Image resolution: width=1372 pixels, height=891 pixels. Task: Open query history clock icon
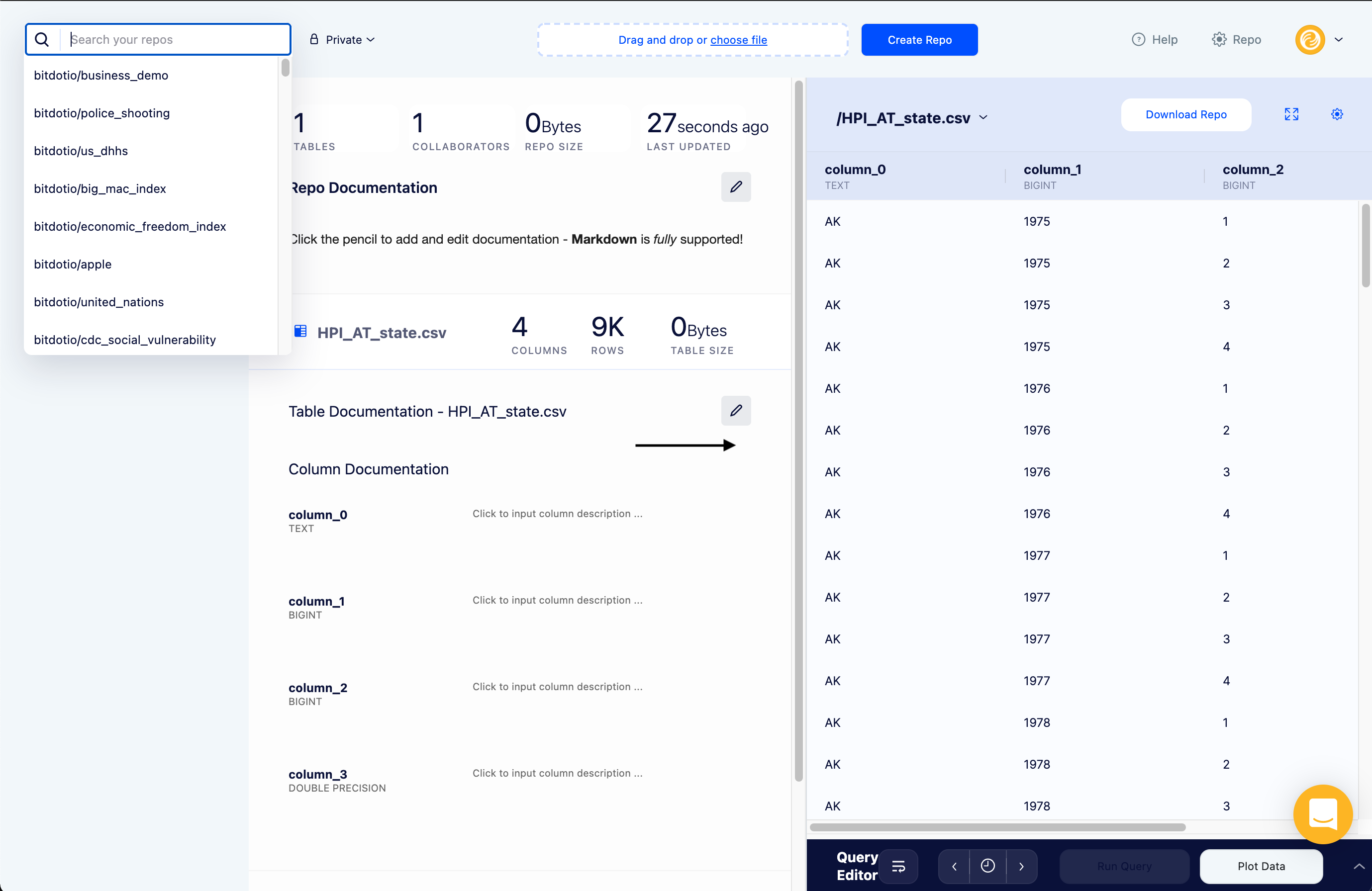coord(987,866)
